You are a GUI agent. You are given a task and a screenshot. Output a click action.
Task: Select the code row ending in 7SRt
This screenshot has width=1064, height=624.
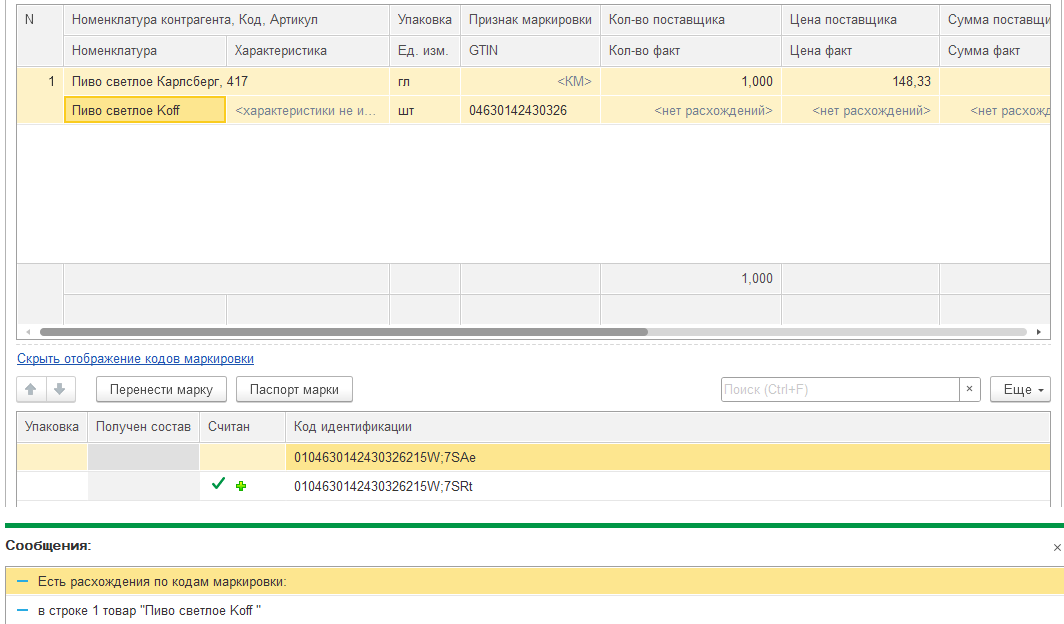[382, 486]
